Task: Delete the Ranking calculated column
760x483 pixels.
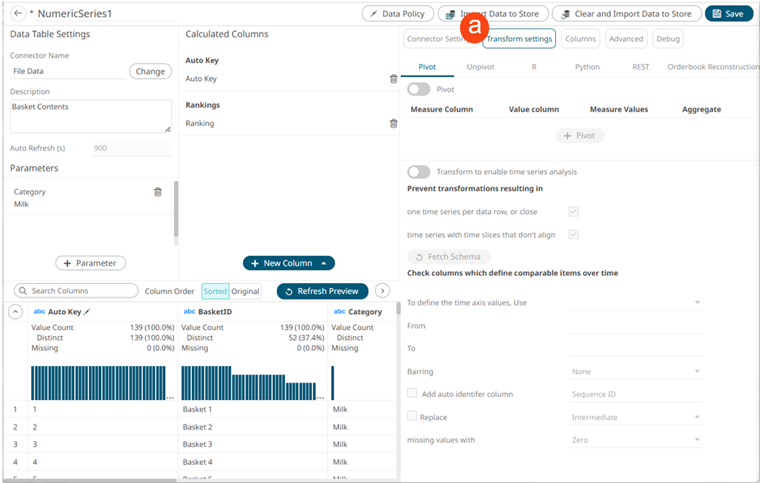Action: 393,123
